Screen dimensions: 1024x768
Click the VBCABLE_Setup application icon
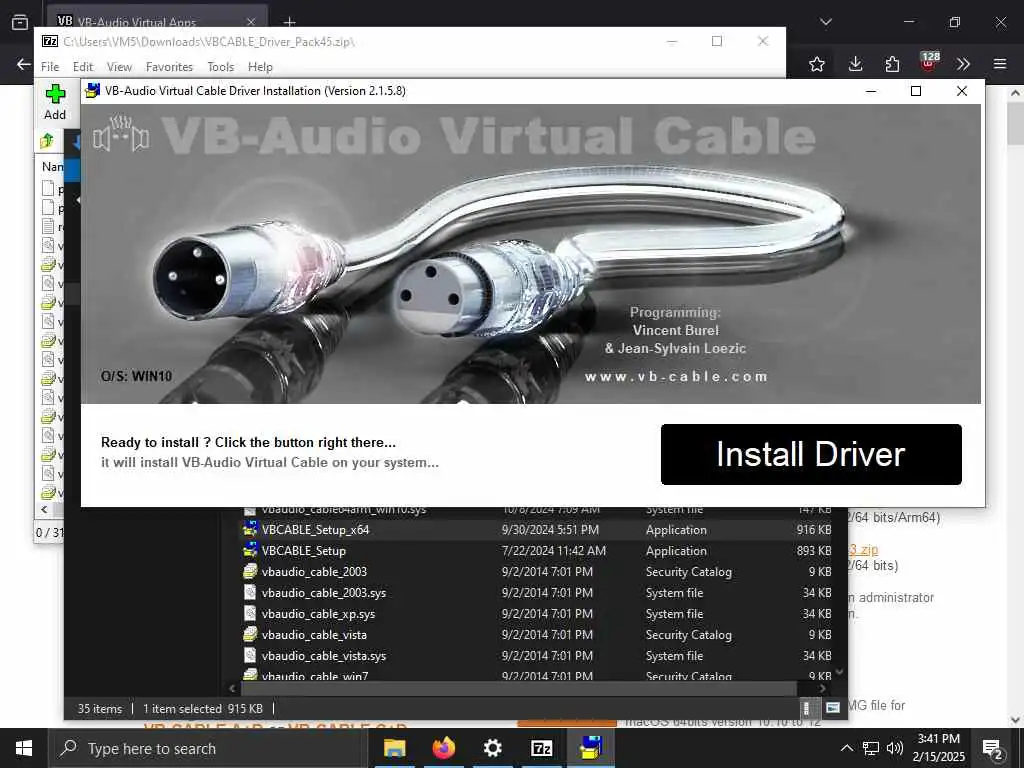click(250, 550)
